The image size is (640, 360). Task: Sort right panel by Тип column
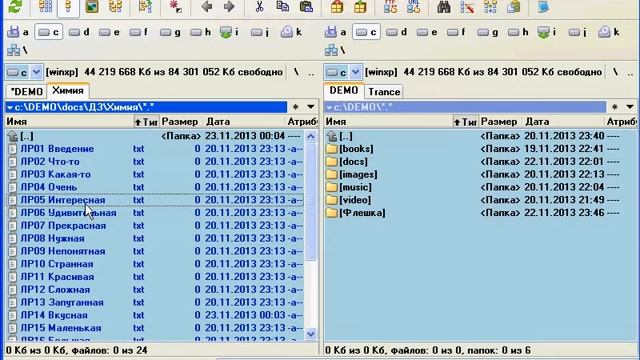(465, 122)
